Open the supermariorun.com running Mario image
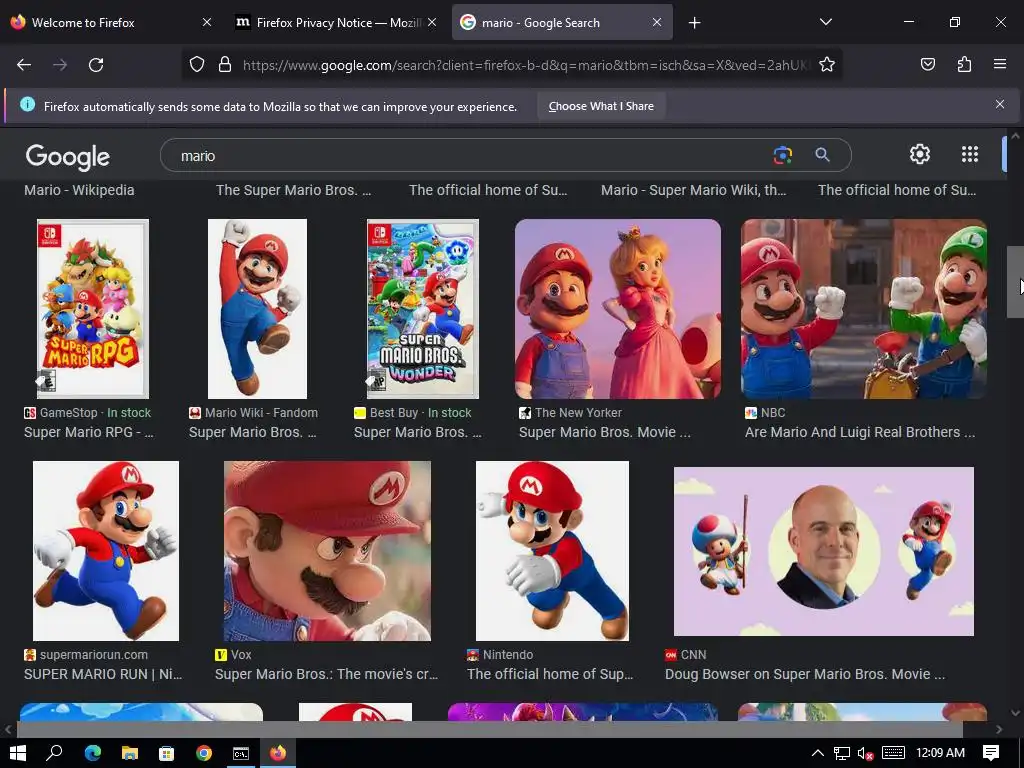Screen dimensions: 1024x768 tap(106, 551)
